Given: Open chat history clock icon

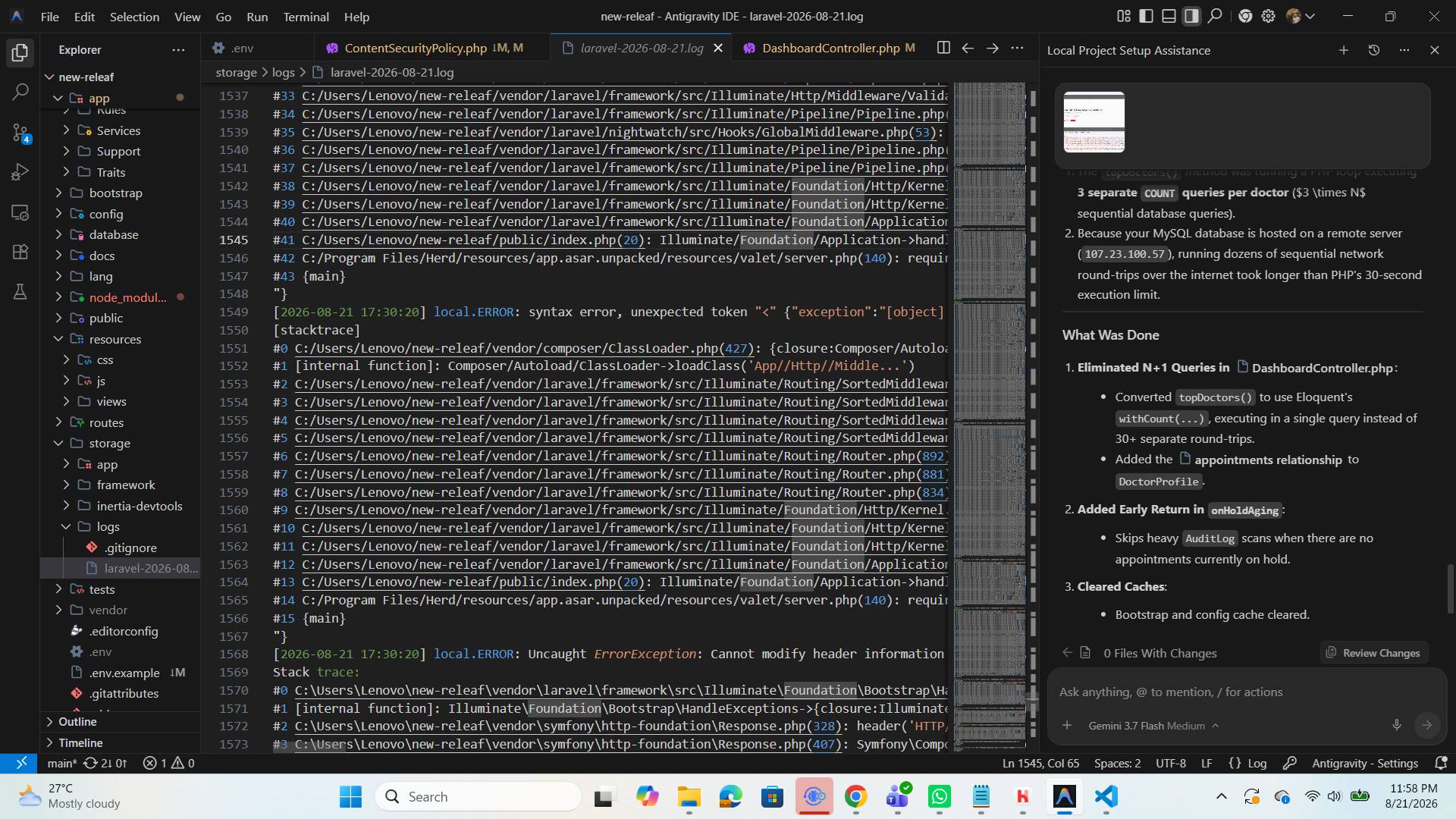Looking at the screenshot, I should [1373, 50].
